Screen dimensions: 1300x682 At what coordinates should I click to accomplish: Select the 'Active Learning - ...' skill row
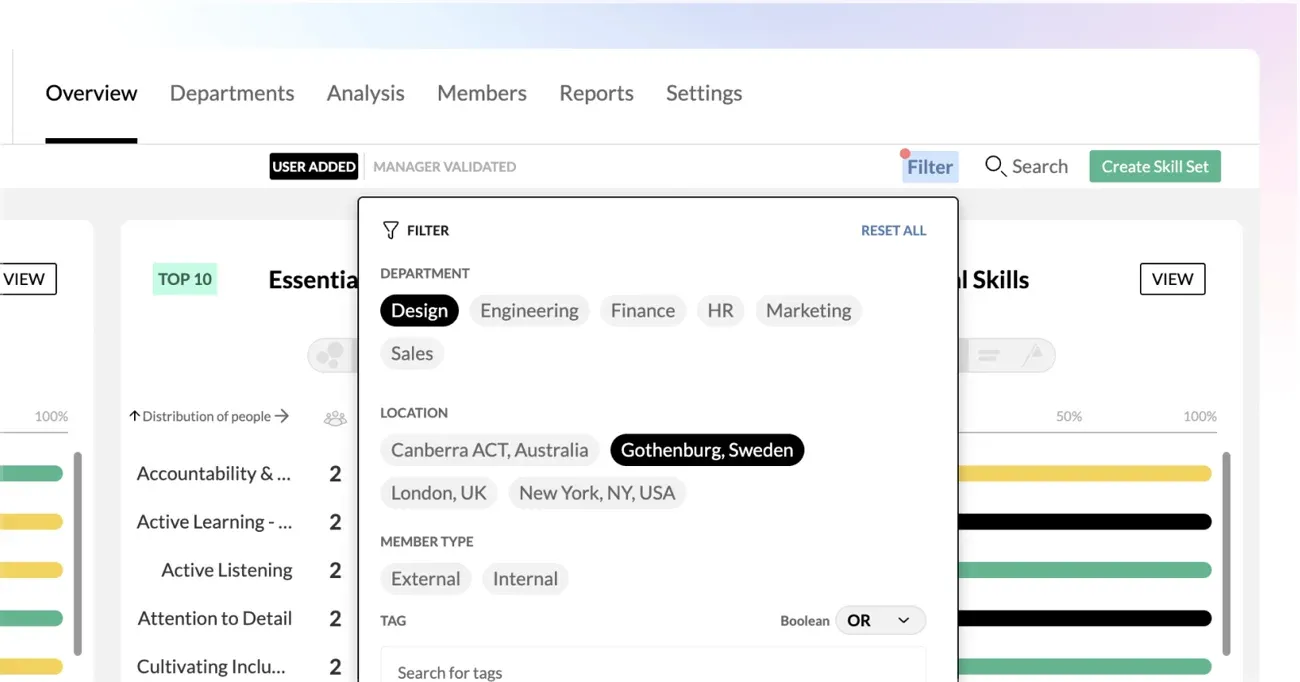(214, 522)
